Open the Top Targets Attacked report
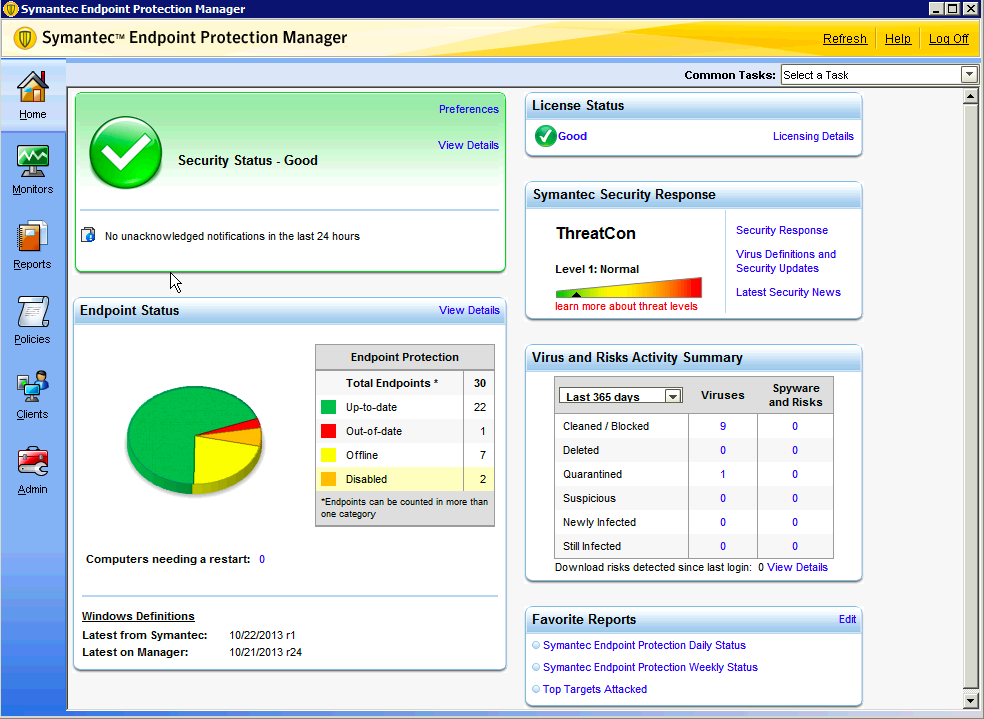Screen dimensions: 984x719 (x=594, y=689)
